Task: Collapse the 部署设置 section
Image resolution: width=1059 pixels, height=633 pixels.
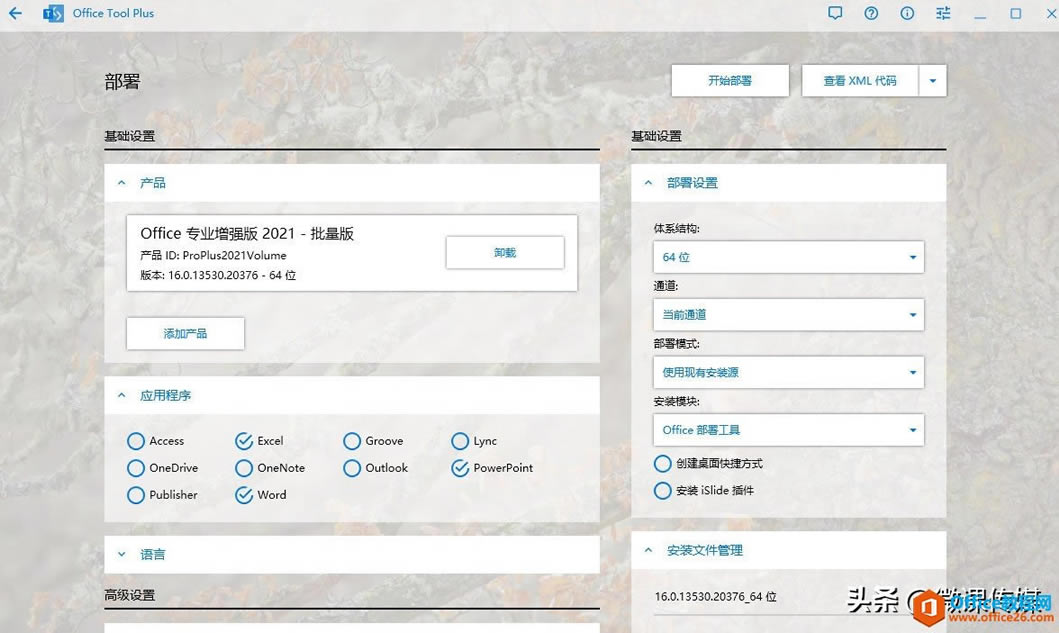Action: tap(647, 182)
